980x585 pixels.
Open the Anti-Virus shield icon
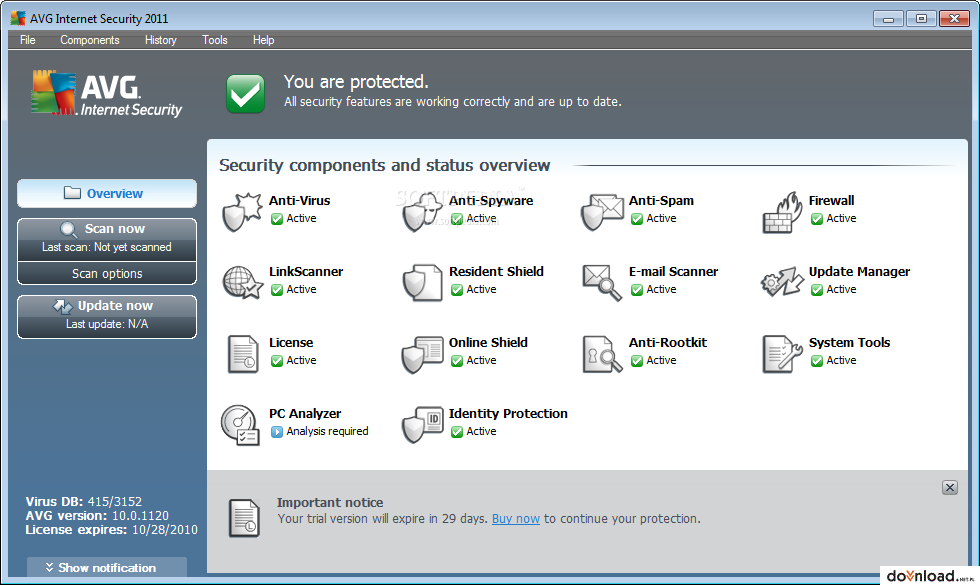[x=242, y=212]
